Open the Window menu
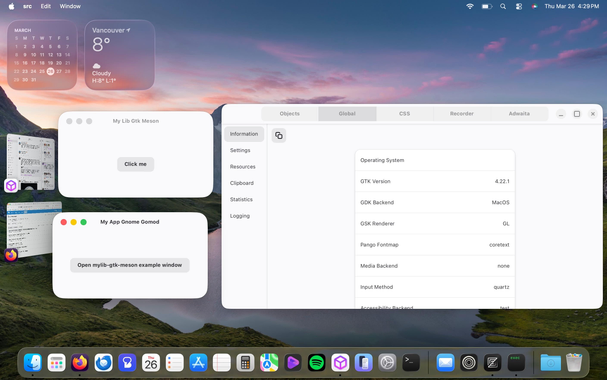 [x=70, y=6]
